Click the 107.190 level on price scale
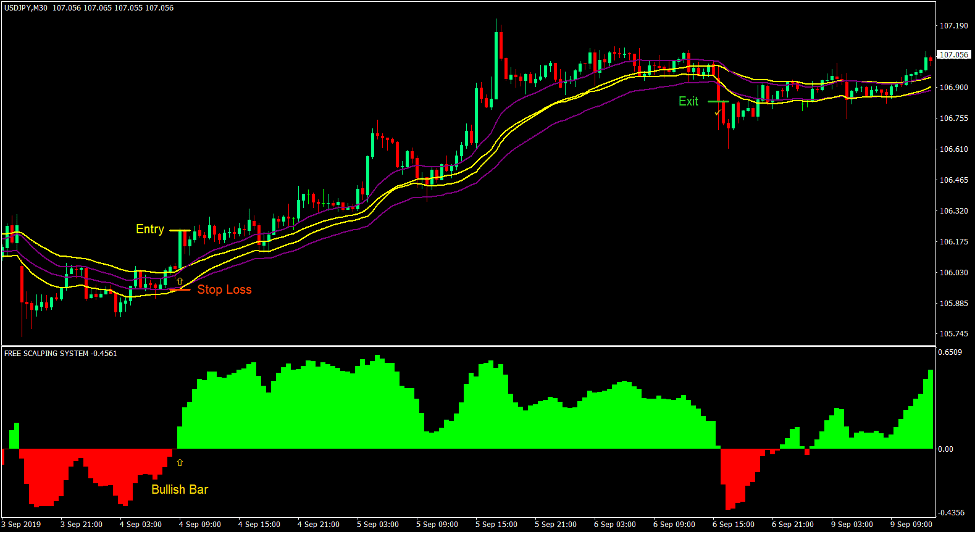This screenshot has width=977, height=533. click(x=953, y=26)
